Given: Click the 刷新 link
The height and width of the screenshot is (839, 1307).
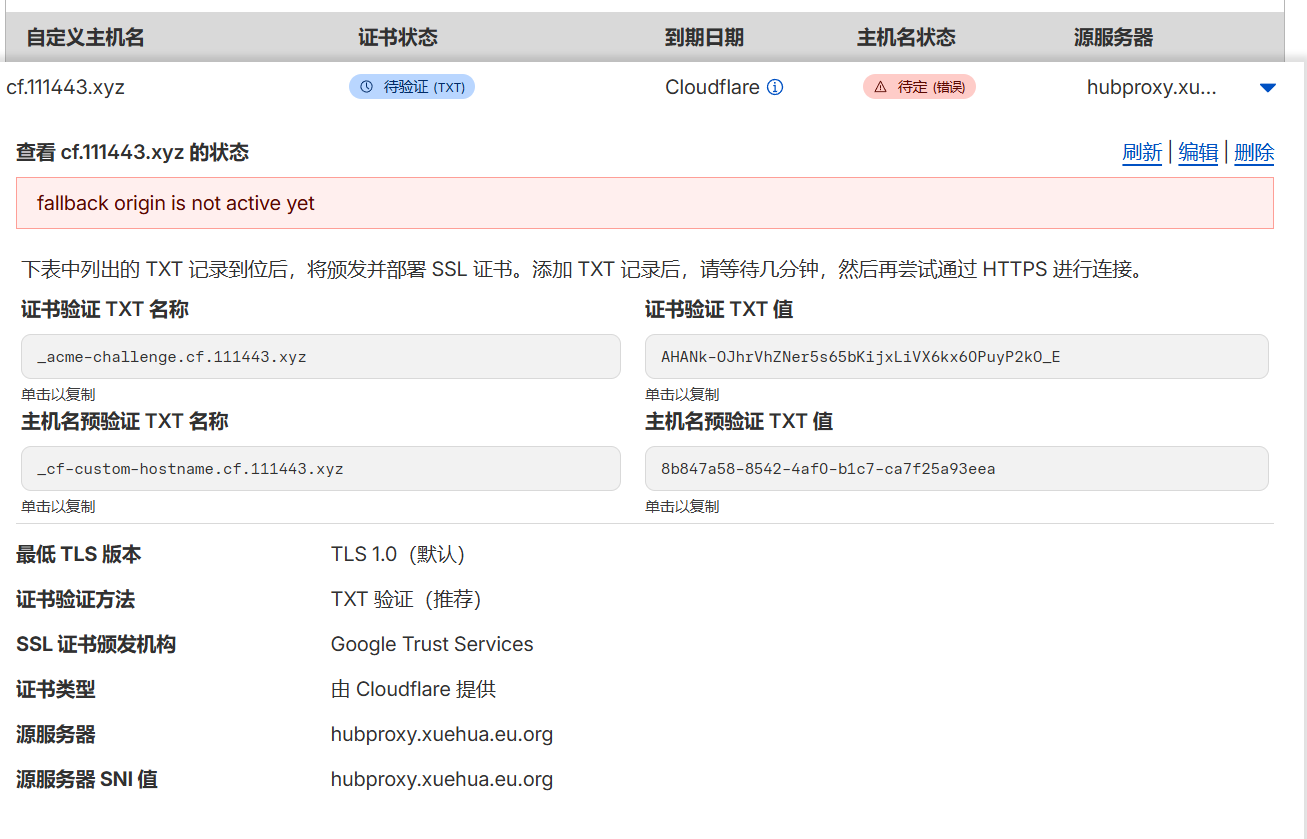Looking at the screenshot, I should click(x=1142, y=152).
